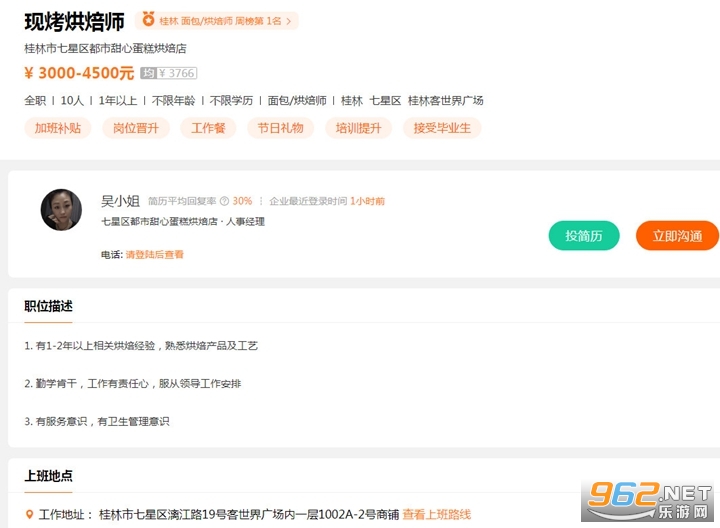Click the question mark icon beside 简历平均回复率
This screenshot has width=720, height=528.
[x=224, y=201]
